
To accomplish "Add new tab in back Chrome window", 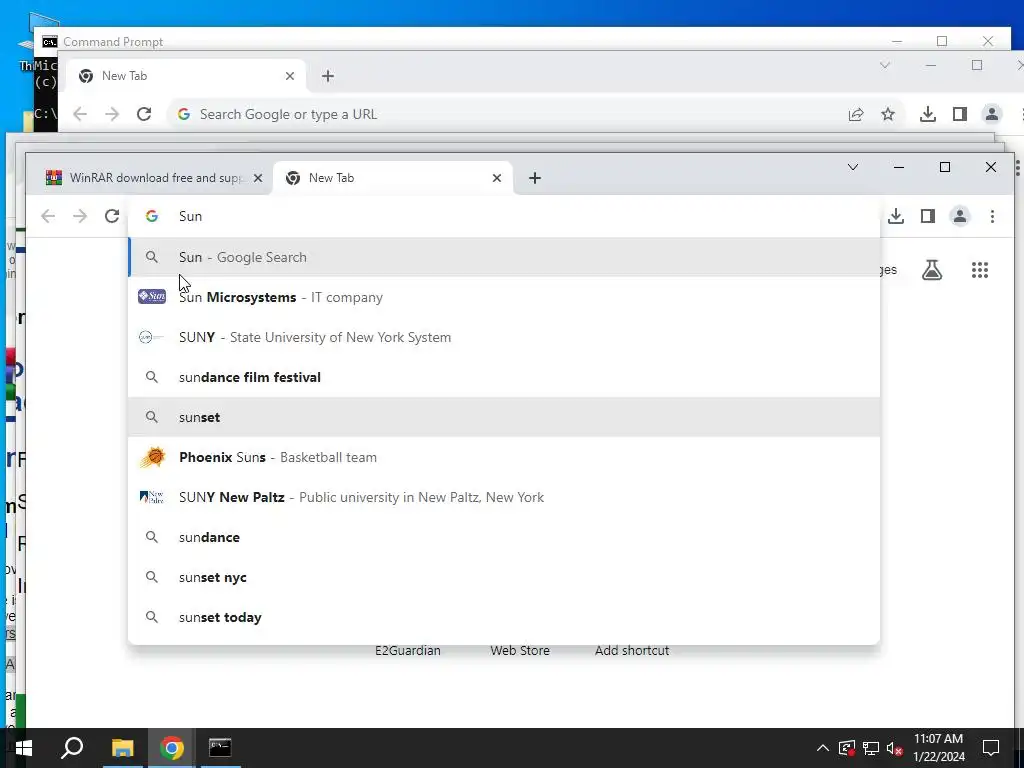I will click(x=328, y=76).
